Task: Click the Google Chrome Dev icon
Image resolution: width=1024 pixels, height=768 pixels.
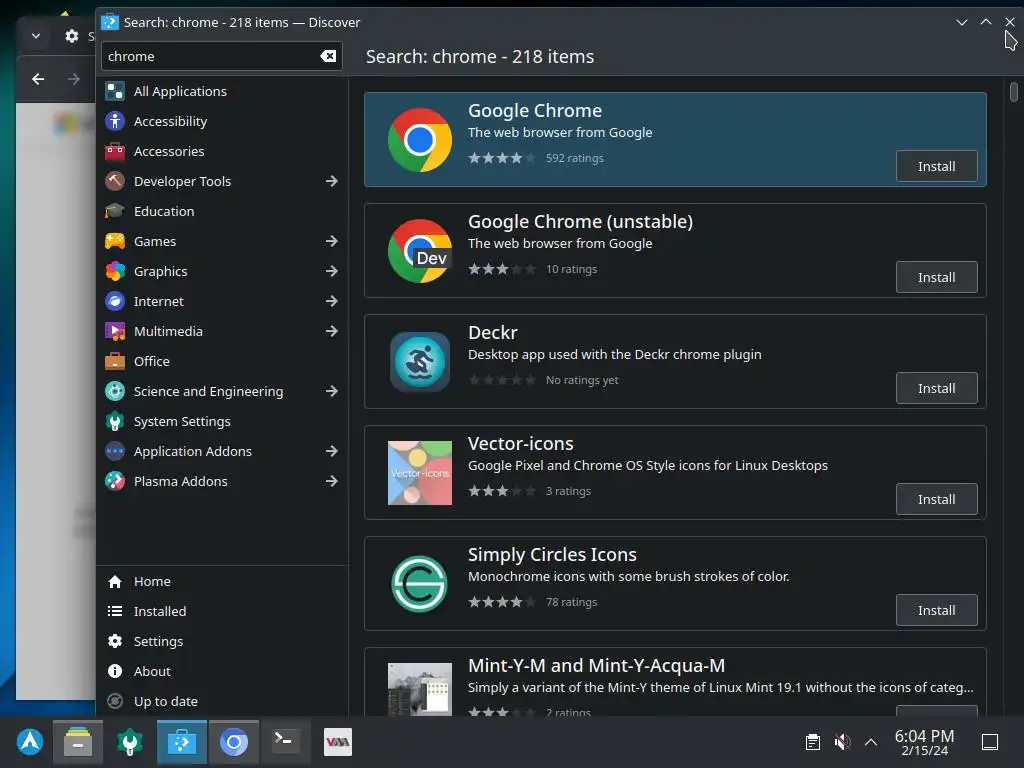Action: click(419, 251)
